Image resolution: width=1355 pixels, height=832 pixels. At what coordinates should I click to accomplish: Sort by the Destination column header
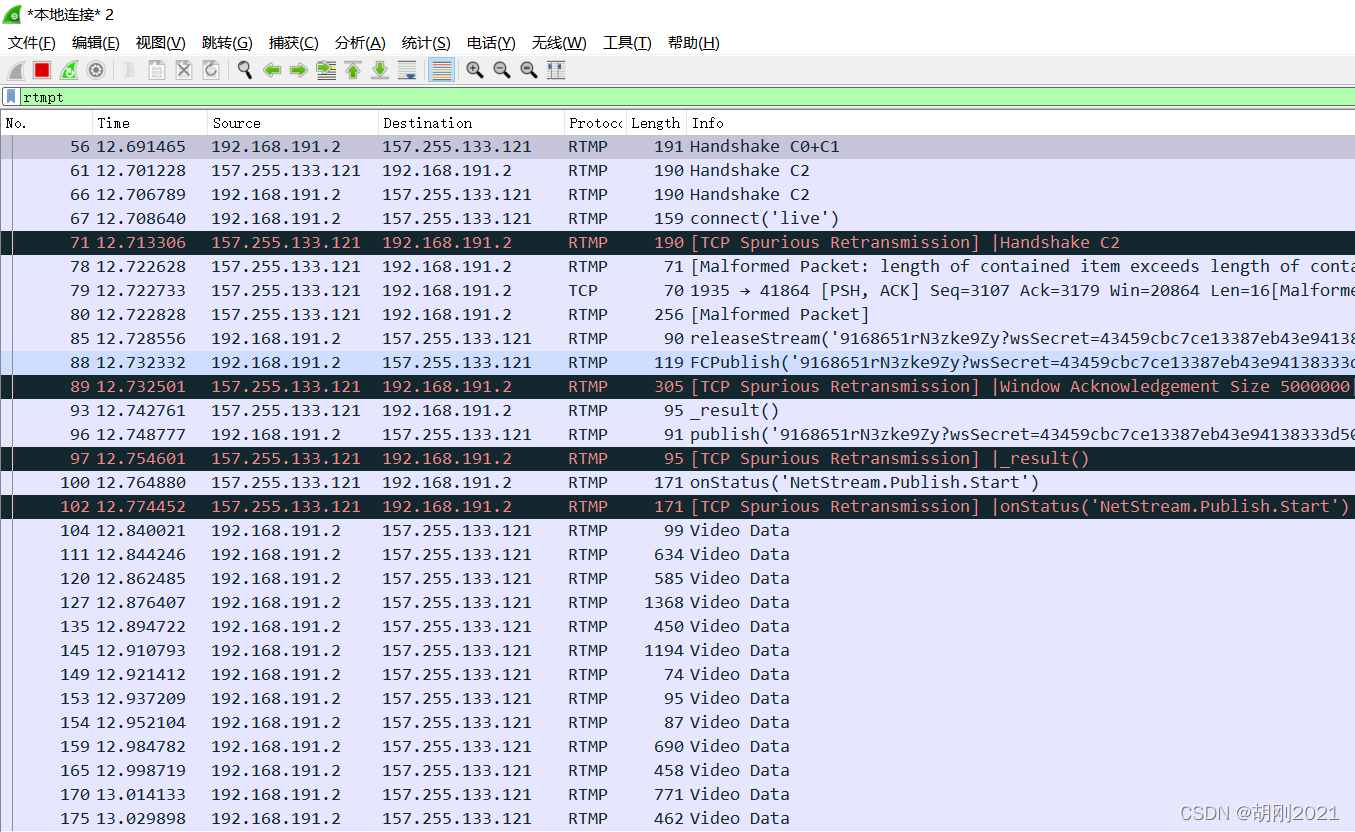click(472, 123)
